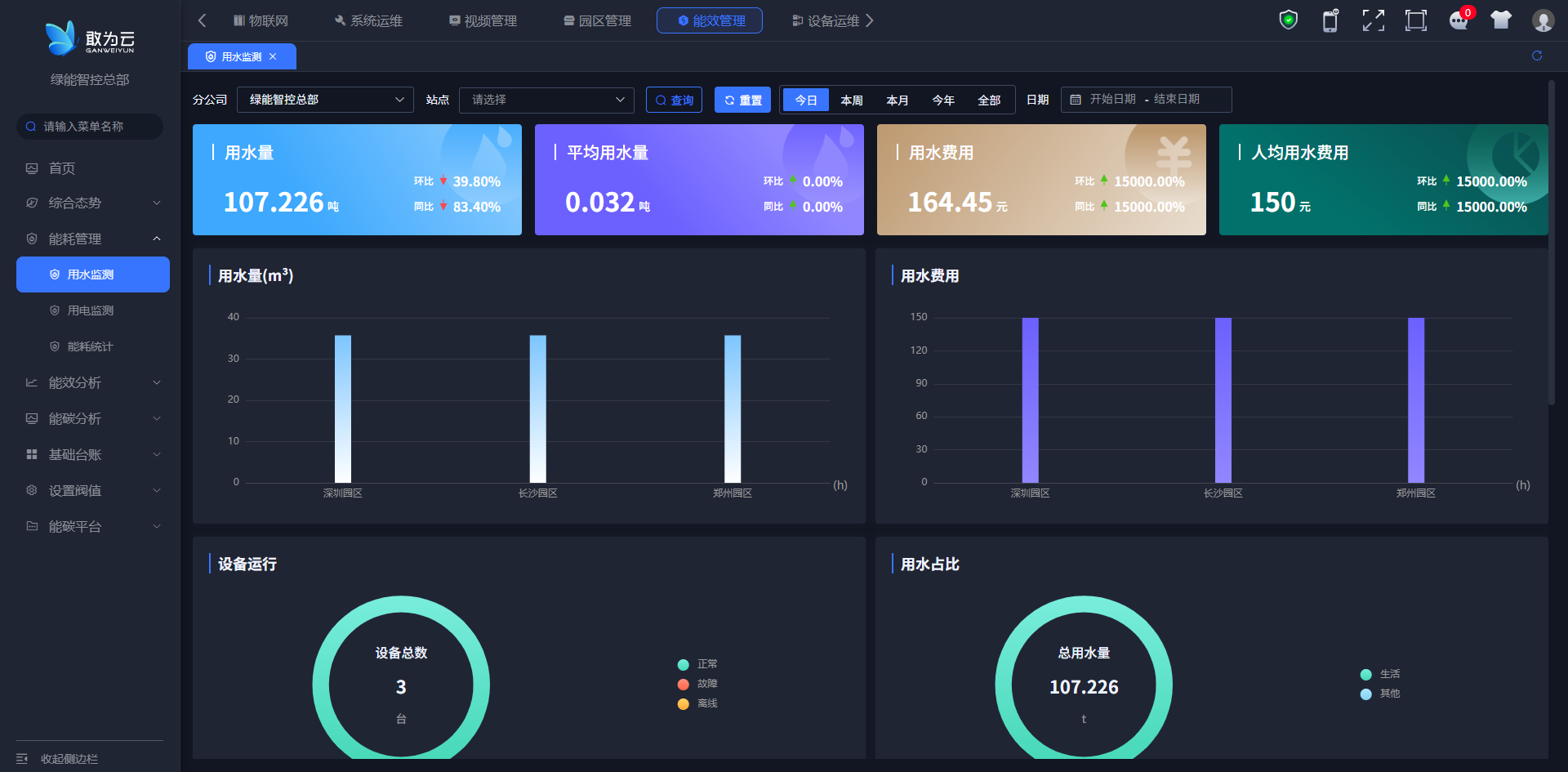
Task: Open 能耗统计 in sidebar
Action: pos(93,346)
